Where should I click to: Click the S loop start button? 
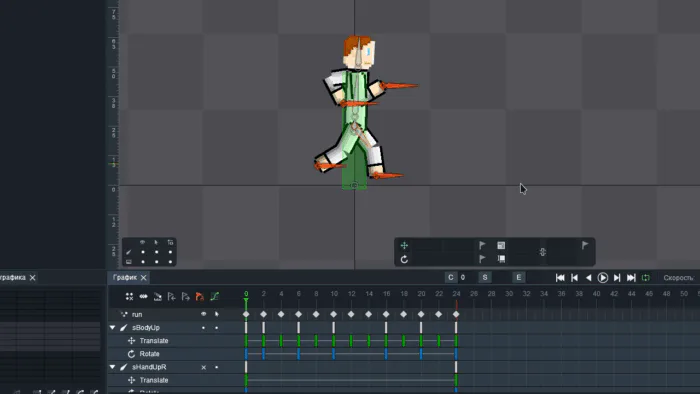485,278
